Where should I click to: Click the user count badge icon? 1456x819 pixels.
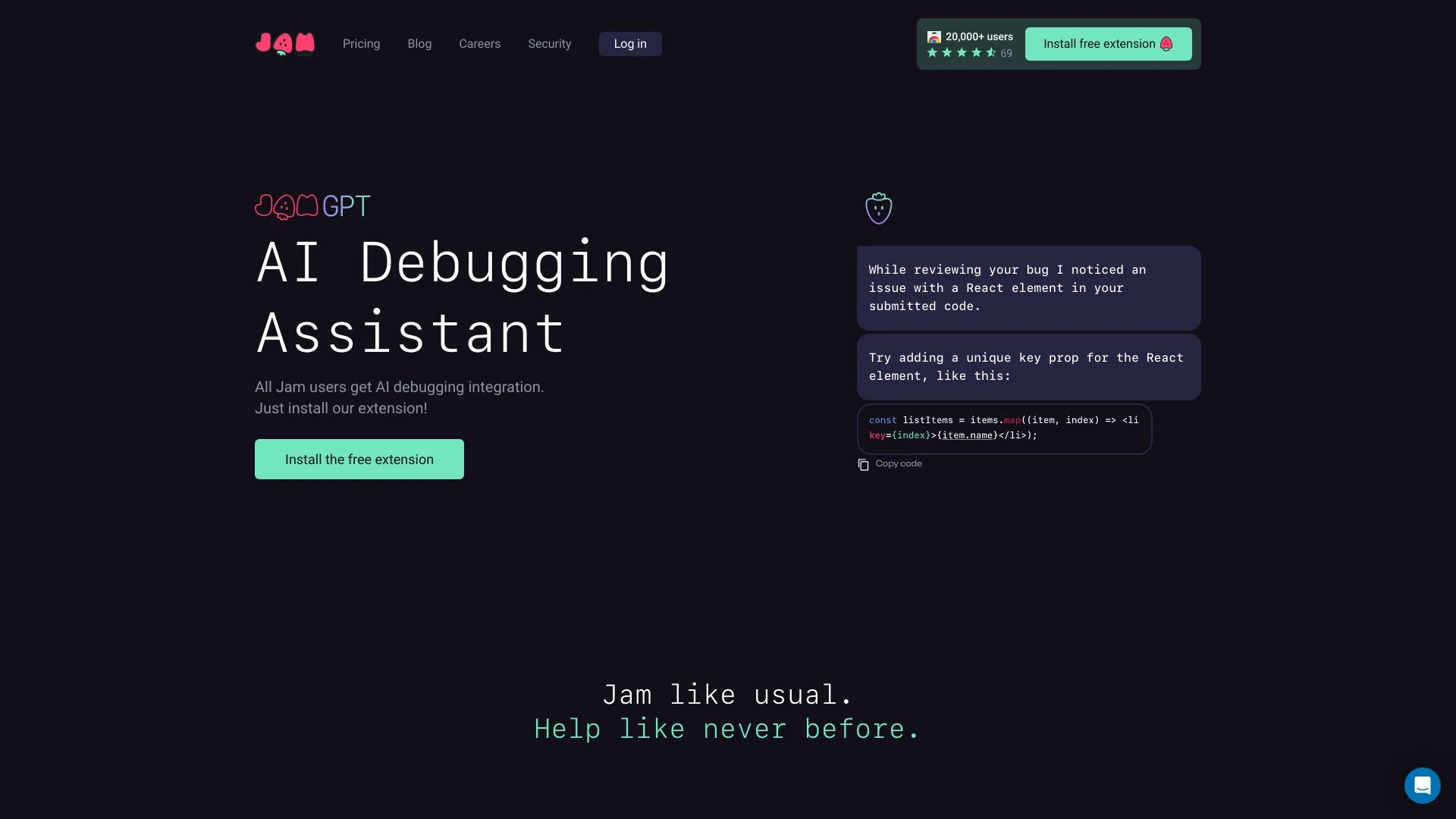coord(934,37)
